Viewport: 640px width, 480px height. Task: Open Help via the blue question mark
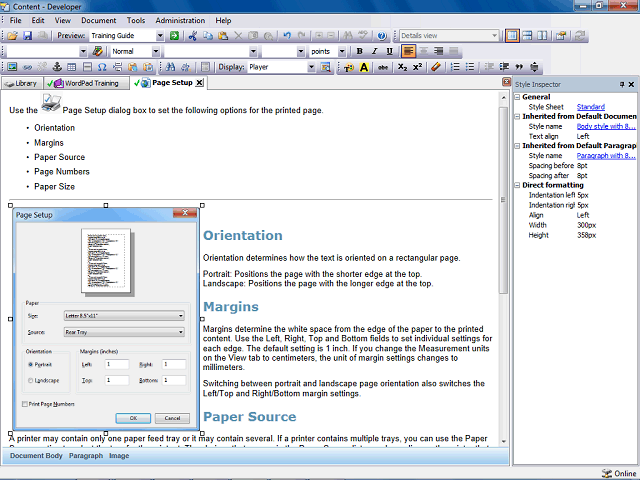point(382,36)
